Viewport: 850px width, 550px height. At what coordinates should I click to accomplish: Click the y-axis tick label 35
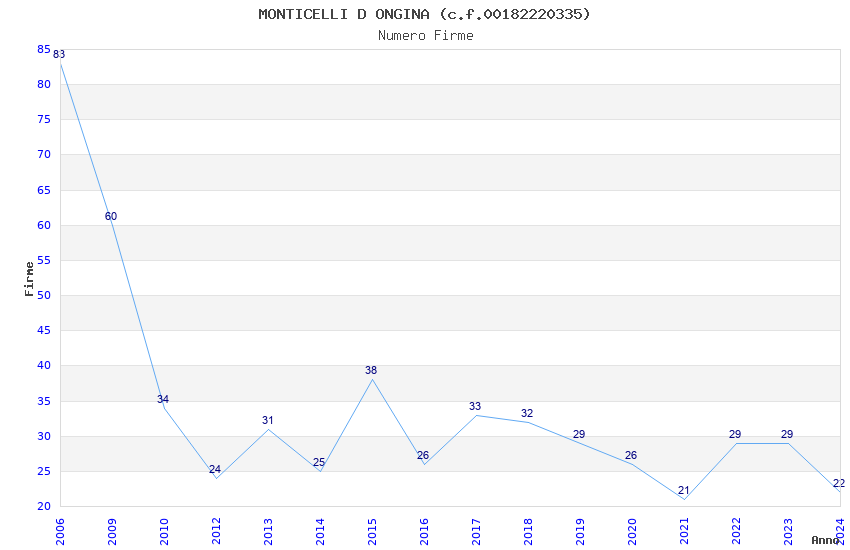44,402
